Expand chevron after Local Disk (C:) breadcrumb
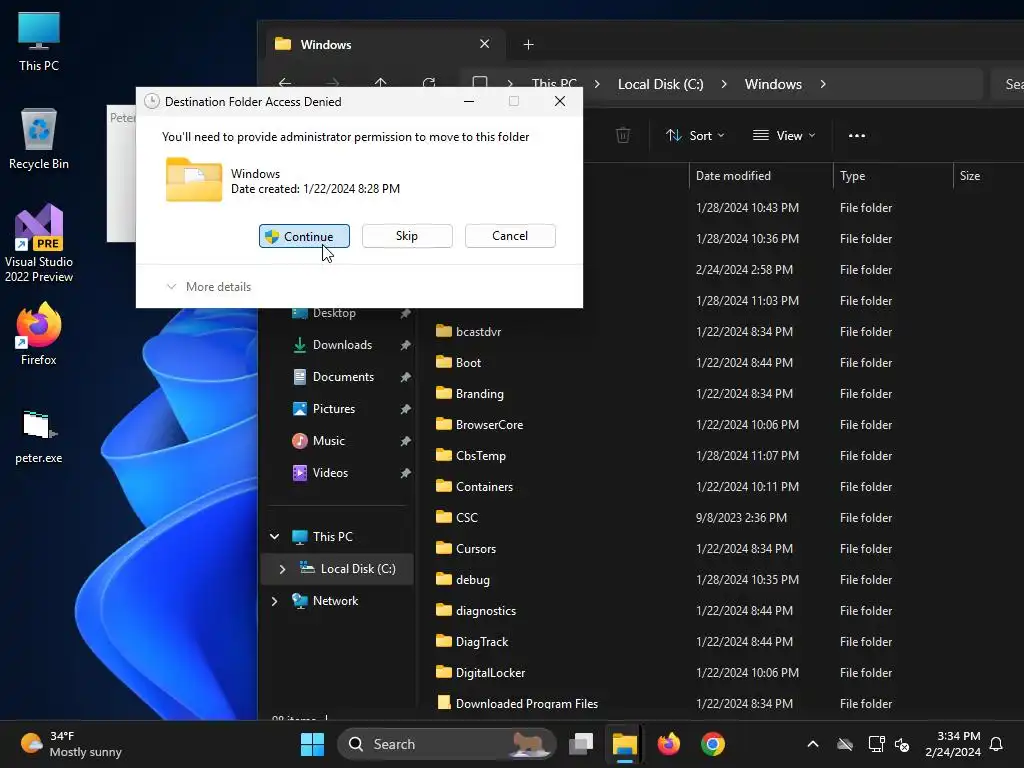Screen dimensions: 1024x768 724,84
